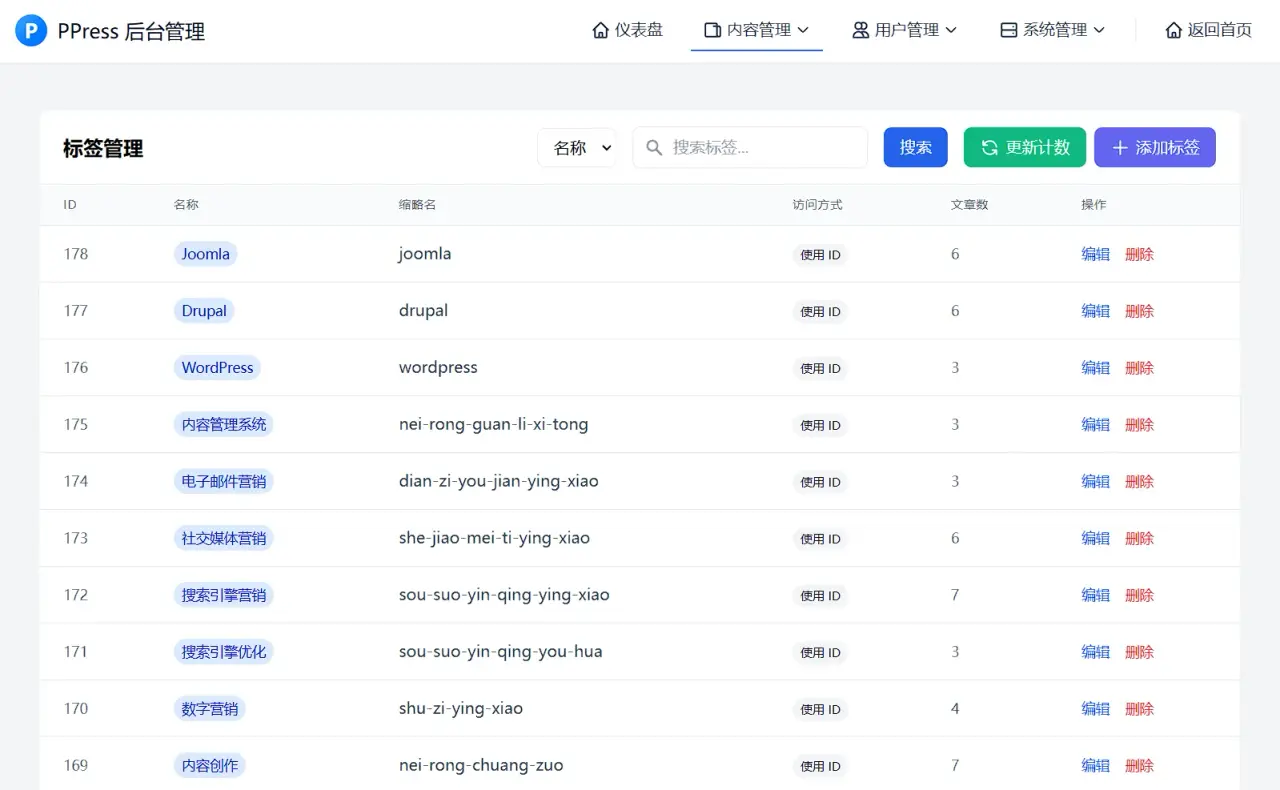Click the plus icon on 添加标签 button
The image size is (1280, 790).
[1120, 147]
